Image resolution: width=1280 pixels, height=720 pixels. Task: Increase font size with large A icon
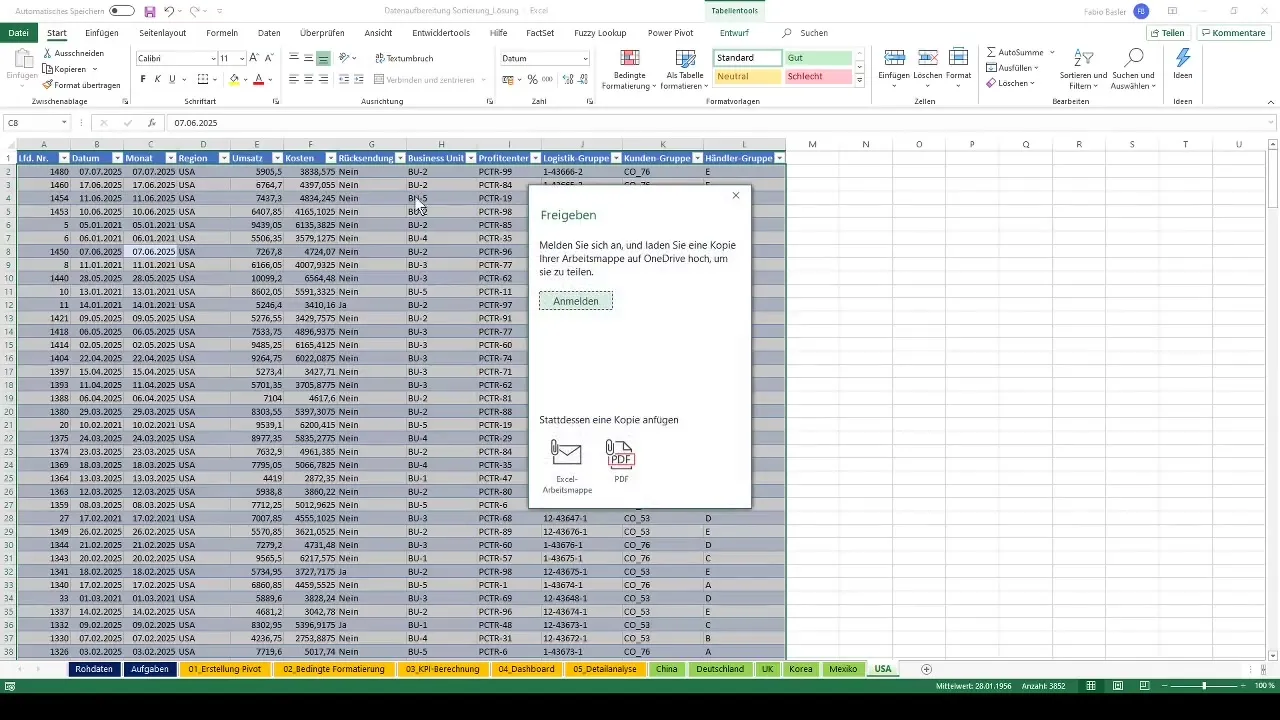click(254, 58)
